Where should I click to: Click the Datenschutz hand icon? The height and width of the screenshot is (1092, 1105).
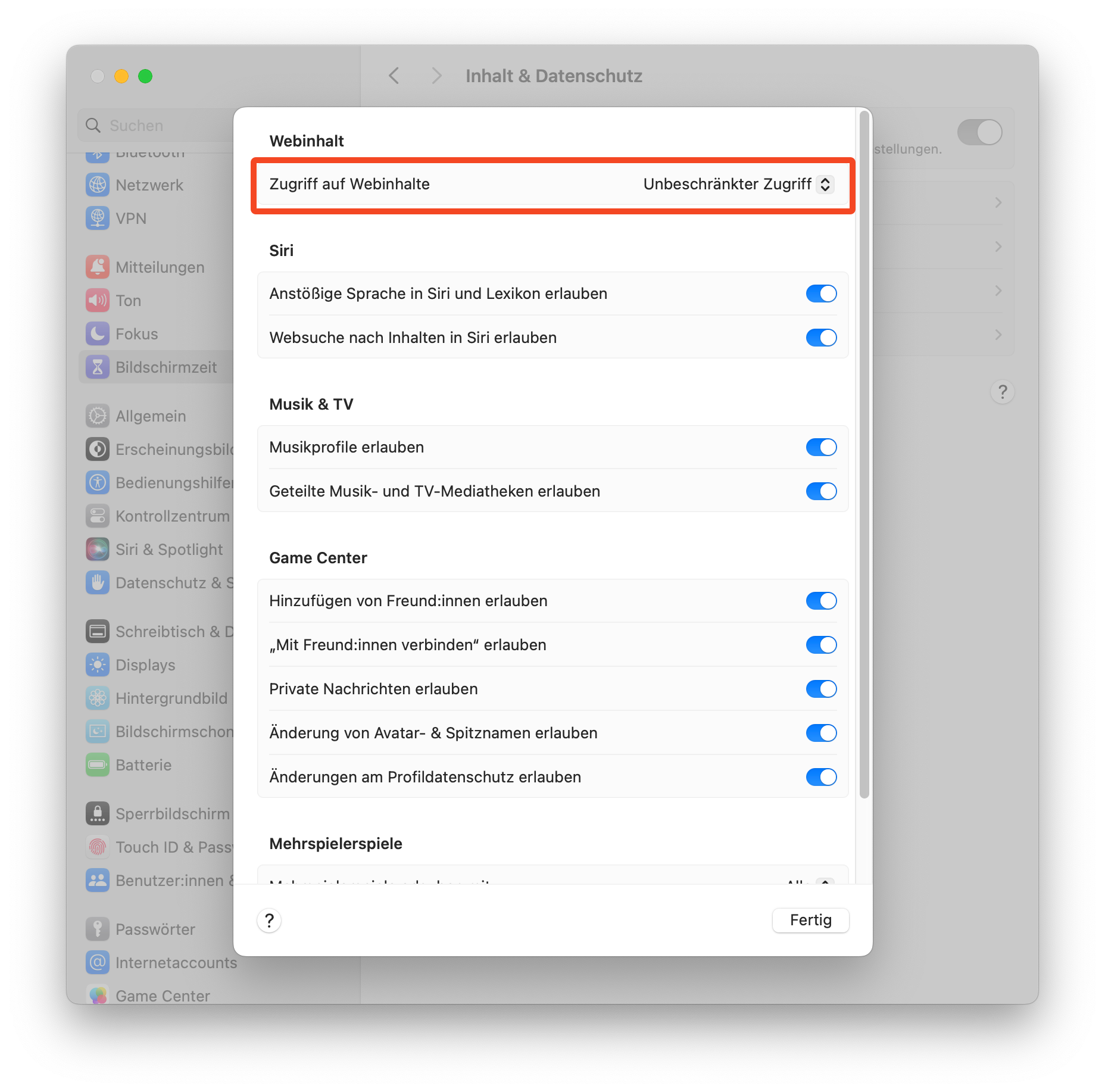98,583
